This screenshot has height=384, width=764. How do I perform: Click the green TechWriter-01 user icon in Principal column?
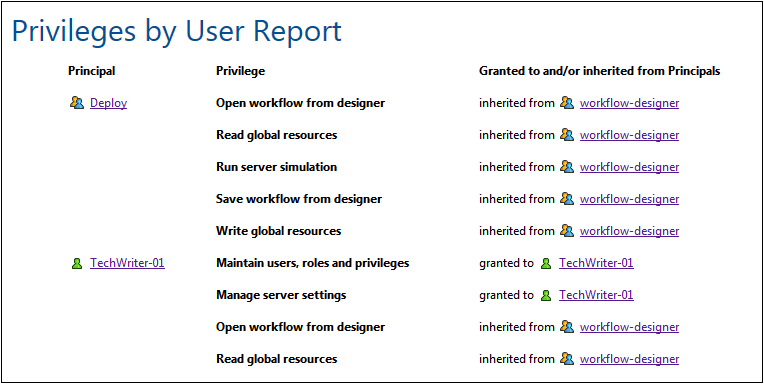(x=77, y=264)
